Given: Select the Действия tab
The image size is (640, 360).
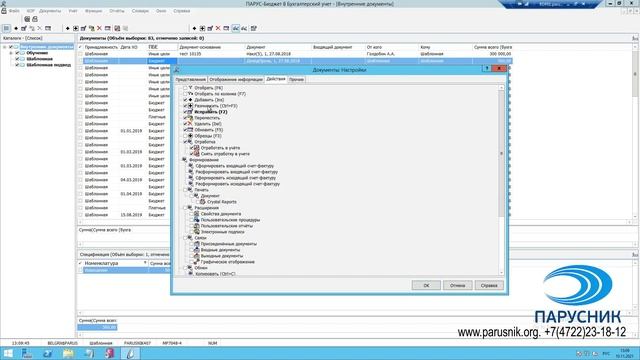Looking at the screenshot, I should [276, 79].
